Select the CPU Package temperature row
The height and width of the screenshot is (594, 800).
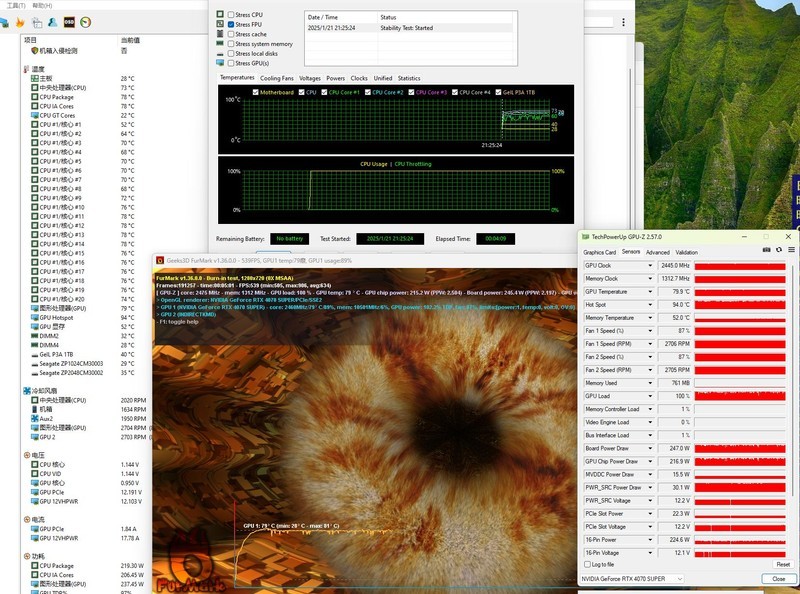click(55, 97)
